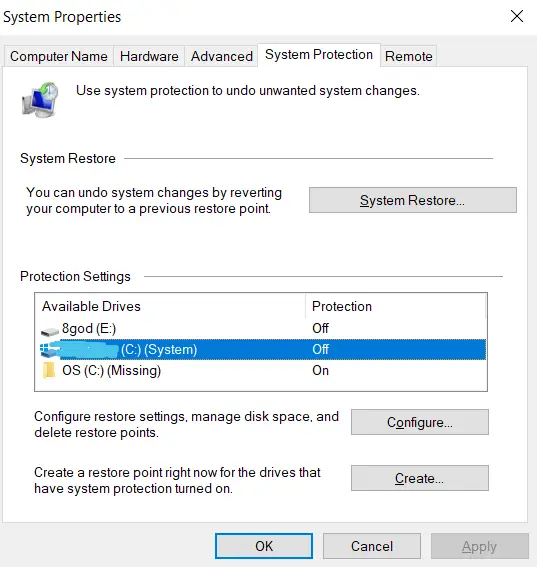This screenshot has height=567, width=537.
Task: Open the System Restore wizard button
Action: click(413, 200)
